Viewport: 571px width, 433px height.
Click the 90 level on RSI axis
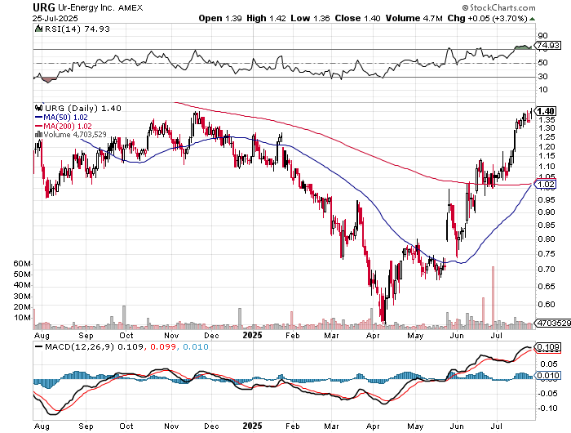point(543,36)
